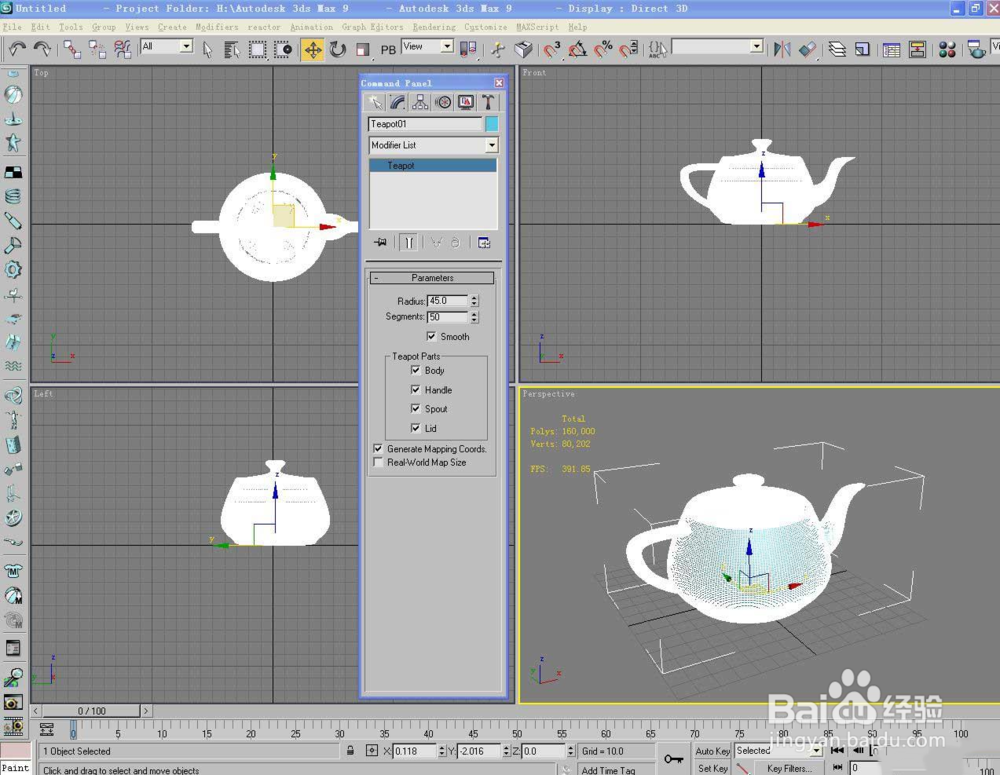Open Key Filters dialog

pyautogui.click(x=789, y=768)
